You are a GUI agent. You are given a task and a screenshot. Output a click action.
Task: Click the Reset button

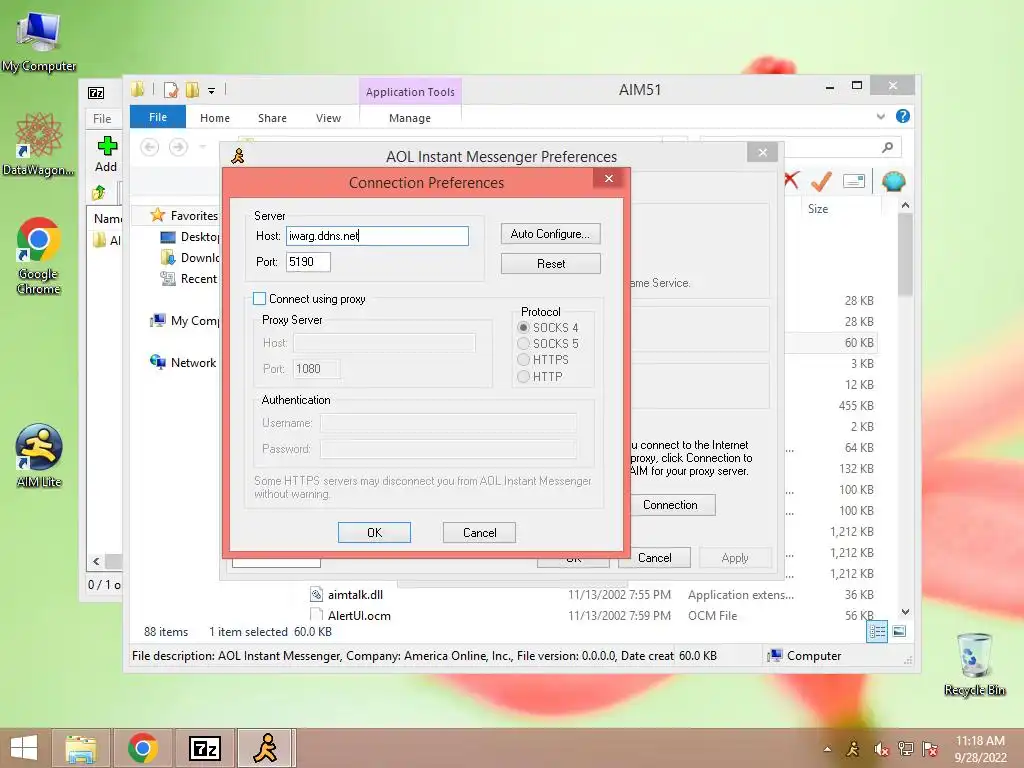(x=551, y=264)
